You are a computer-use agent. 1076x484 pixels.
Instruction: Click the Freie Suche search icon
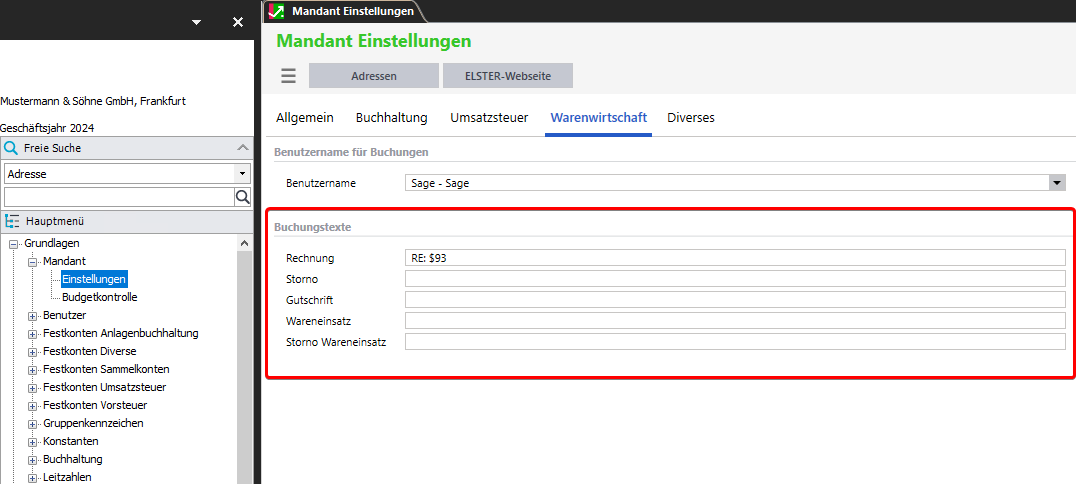(x=11, y=148)
